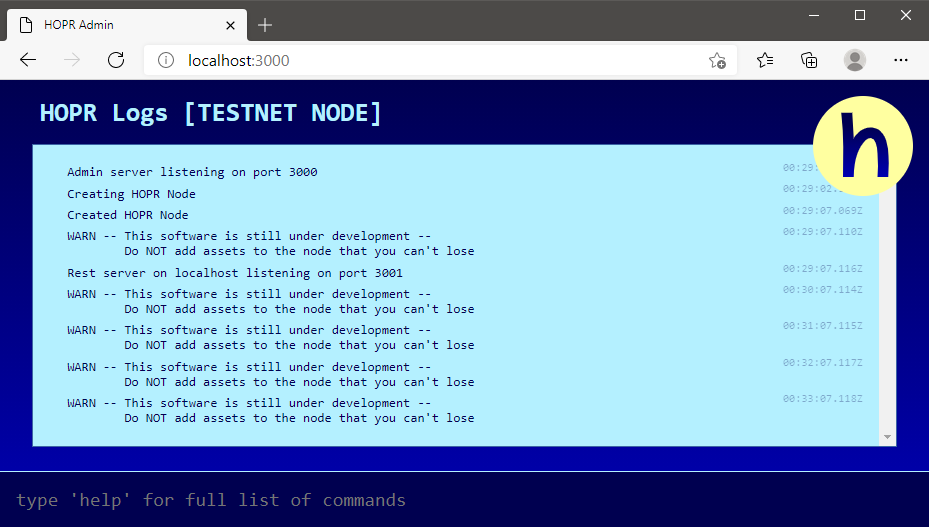Click the WARN entry timestamped 00:32:07.117Z

(271, 375)
